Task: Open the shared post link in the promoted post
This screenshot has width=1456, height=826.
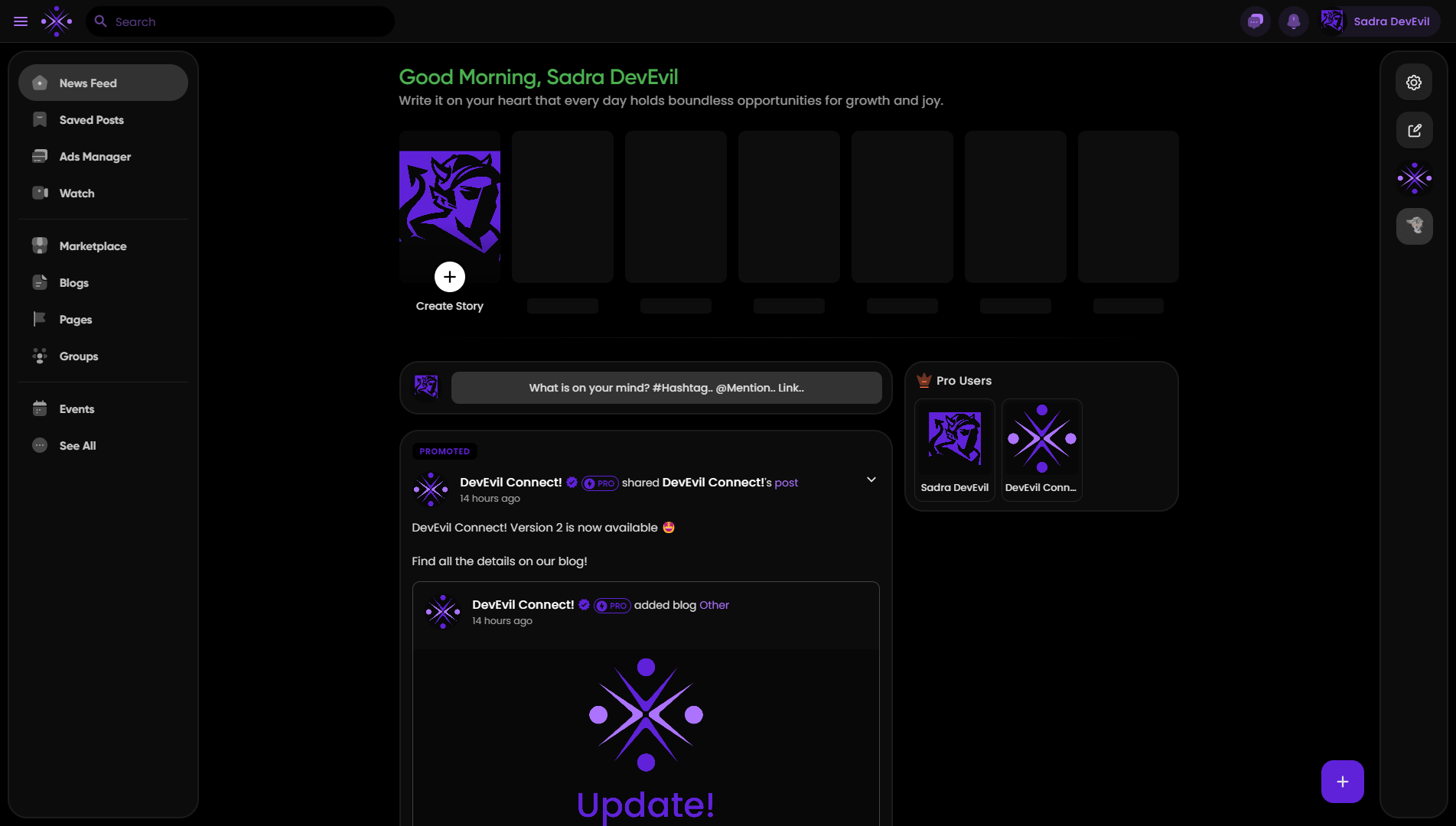Action: tap(786, 483)
